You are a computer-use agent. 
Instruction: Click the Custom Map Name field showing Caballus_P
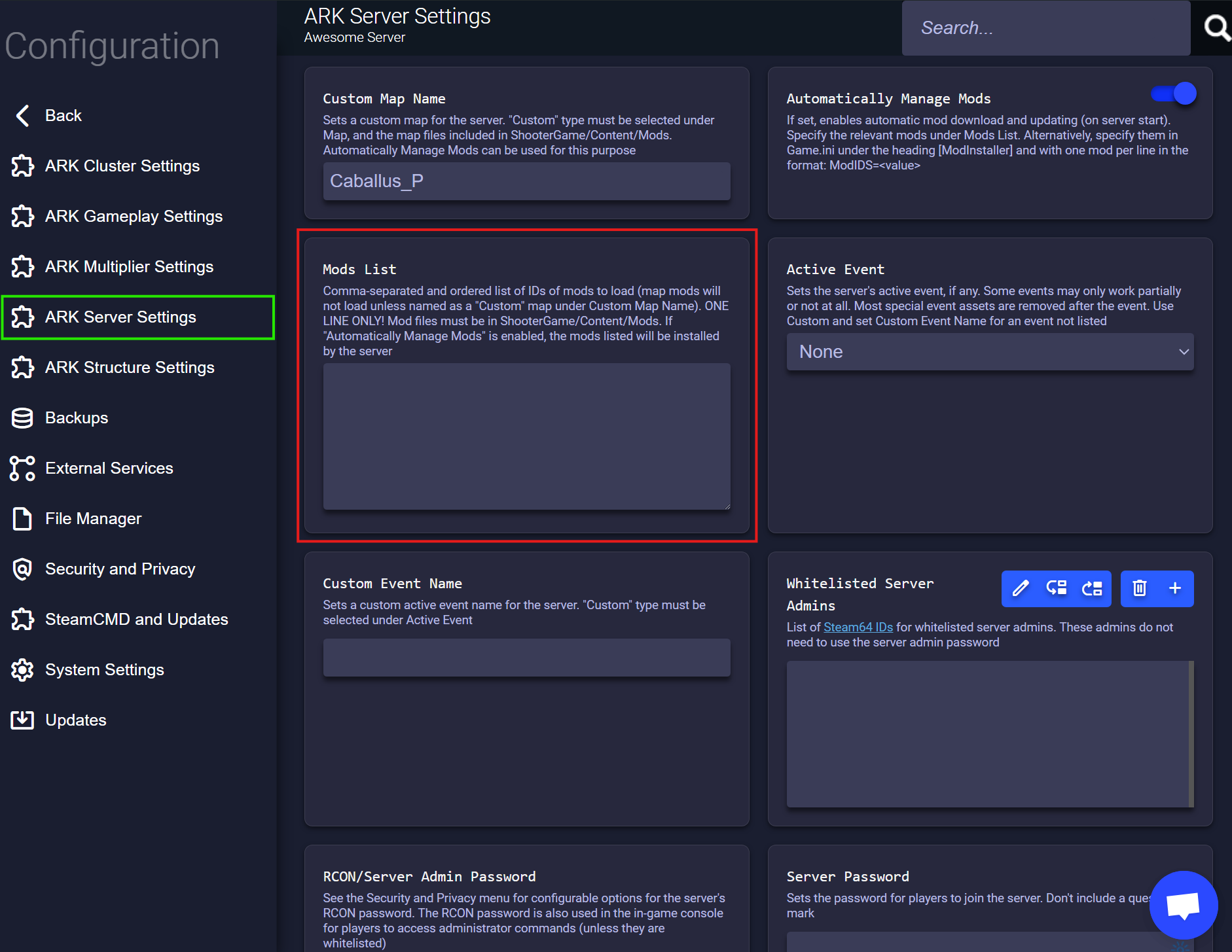[x=526, y=181]
